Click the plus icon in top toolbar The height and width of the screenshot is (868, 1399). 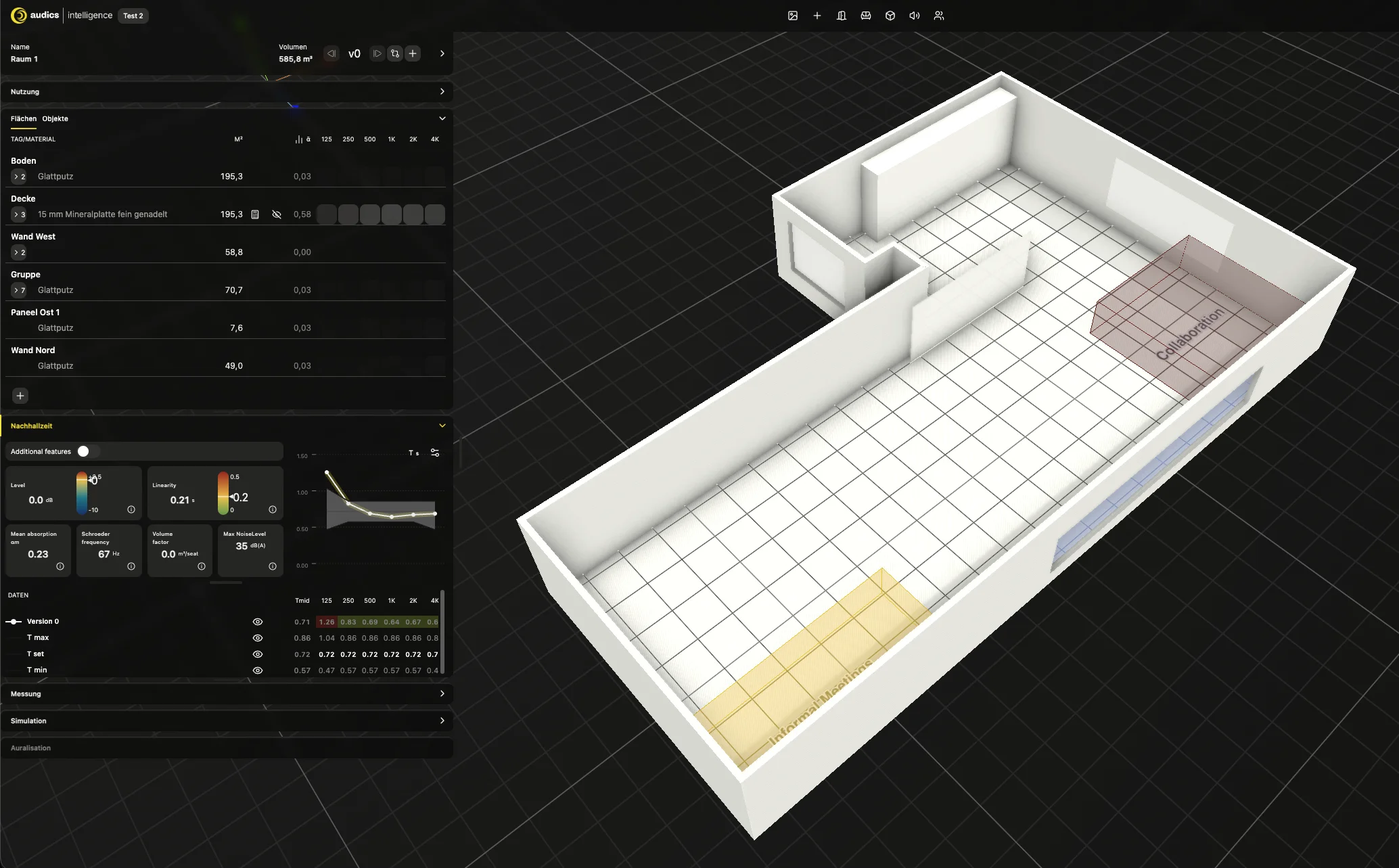(x=817, y=16)
